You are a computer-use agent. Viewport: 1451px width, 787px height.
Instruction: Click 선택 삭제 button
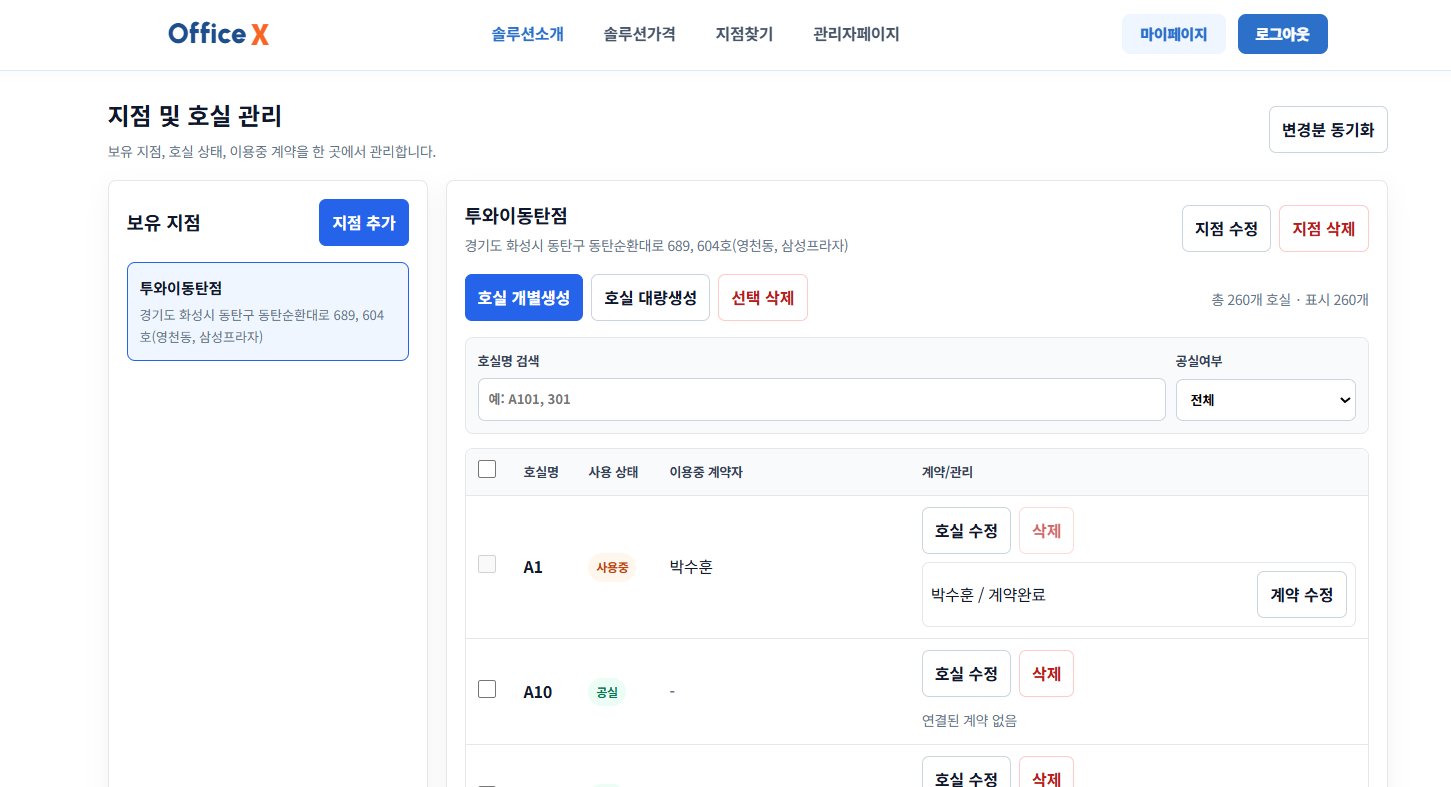pos(763,298)
